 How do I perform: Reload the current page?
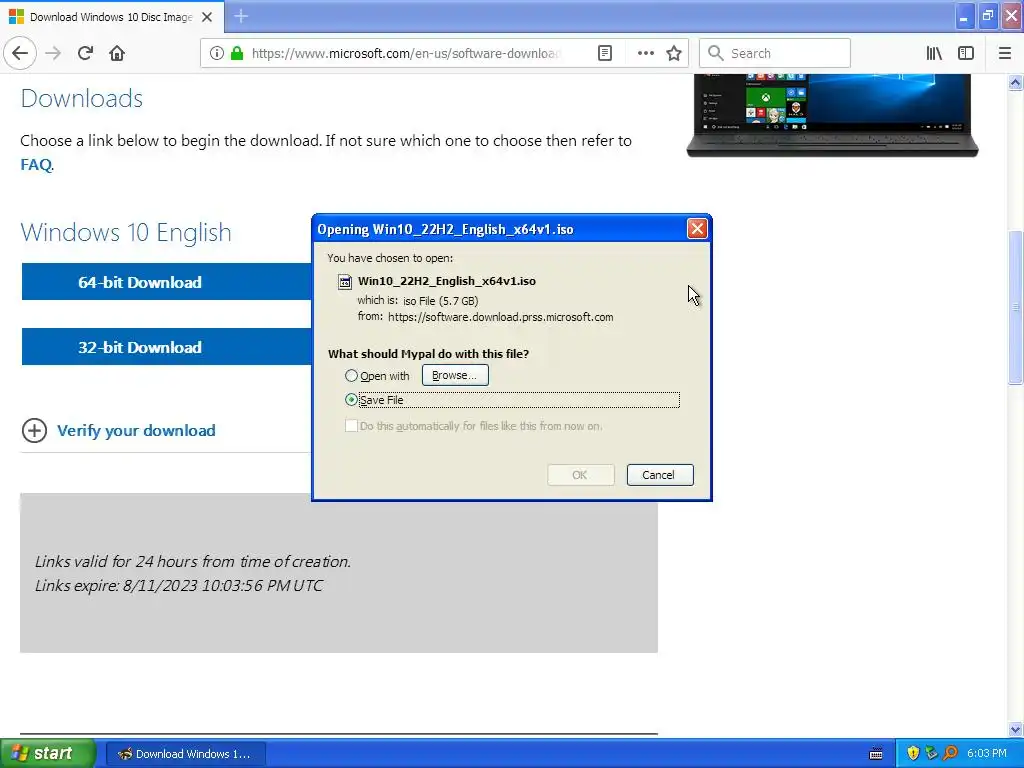(85, 54)
